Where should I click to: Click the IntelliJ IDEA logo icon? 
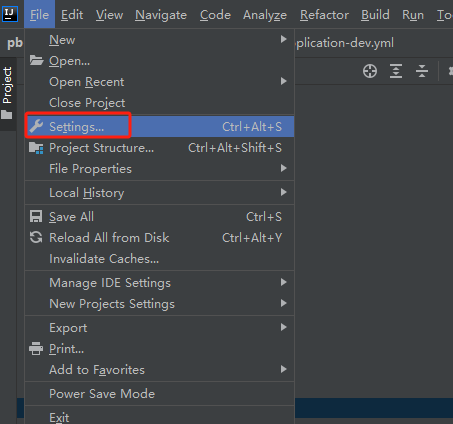coord(10,14)
